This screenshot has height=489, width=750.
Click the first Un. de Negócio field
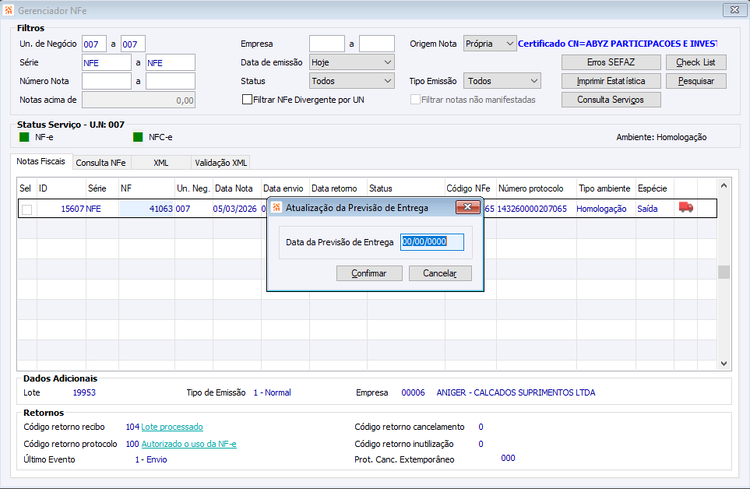(94, 44)
